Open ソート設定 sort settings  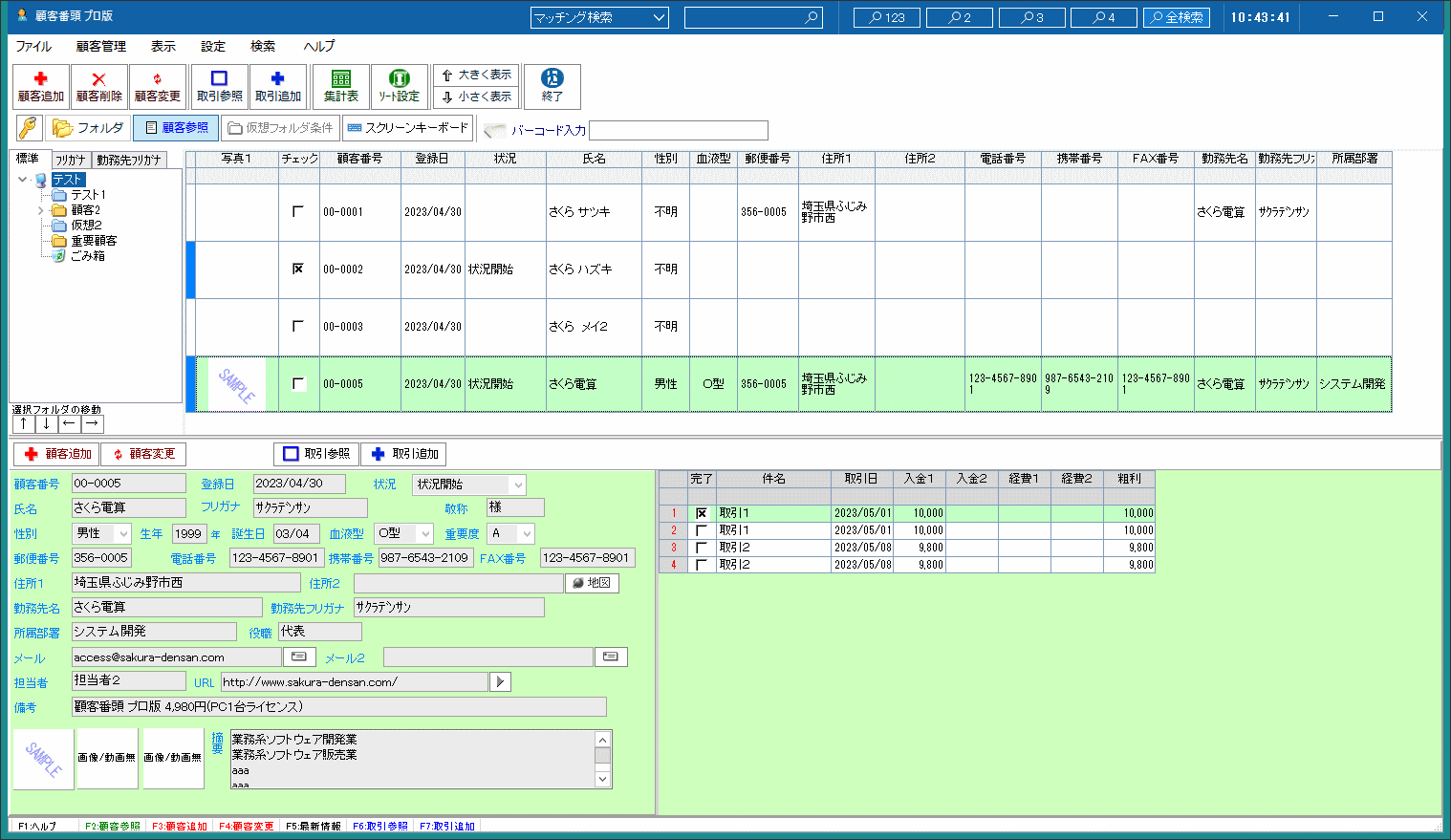pos(400,87)
